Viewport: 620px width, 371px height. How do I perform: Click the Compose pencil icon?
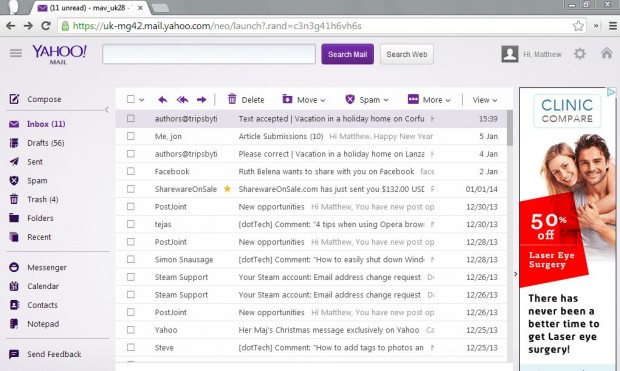click(14, 99)
